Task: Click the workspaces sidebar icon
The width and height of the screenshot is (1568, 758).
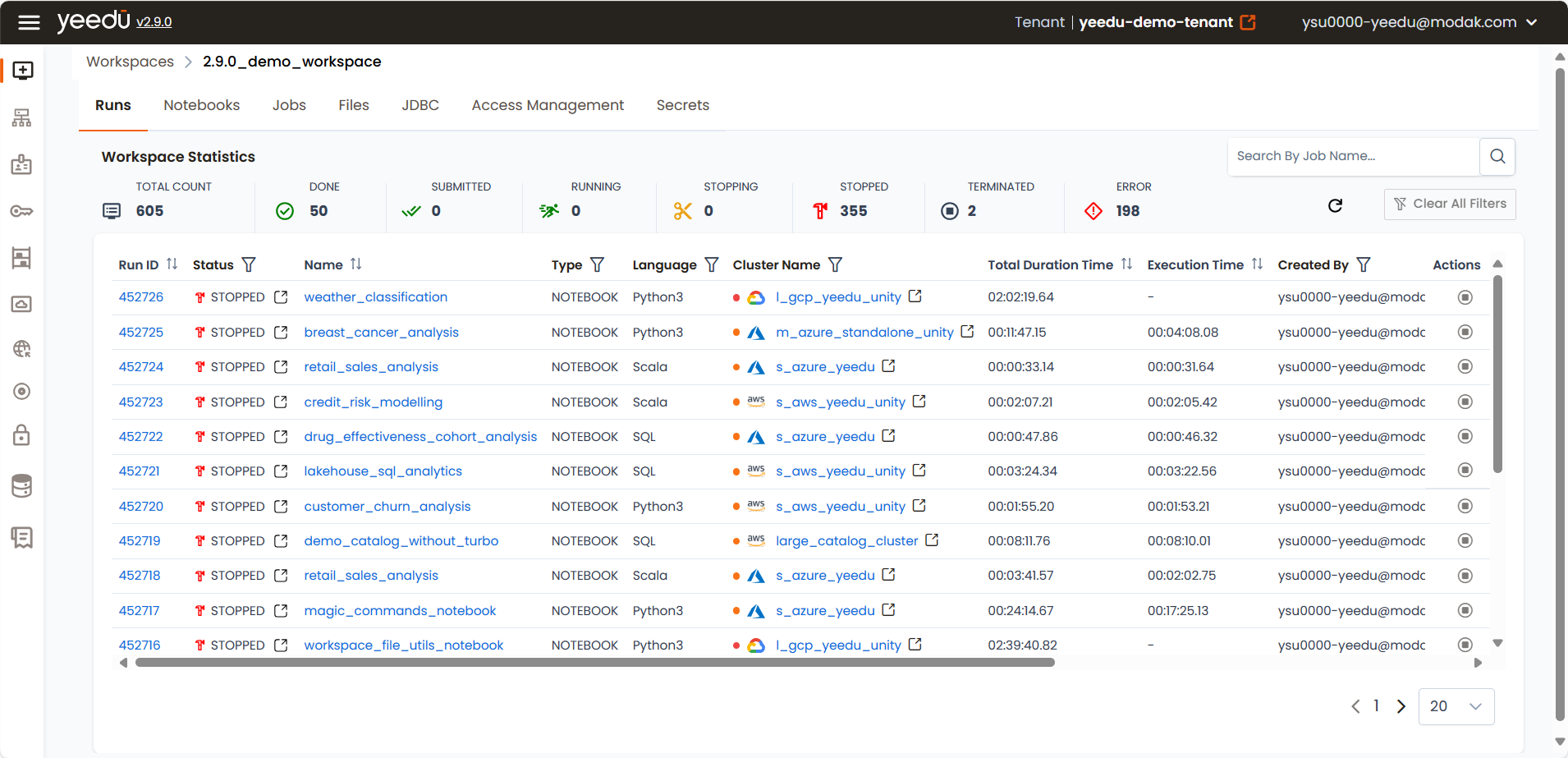Action: 22,71
